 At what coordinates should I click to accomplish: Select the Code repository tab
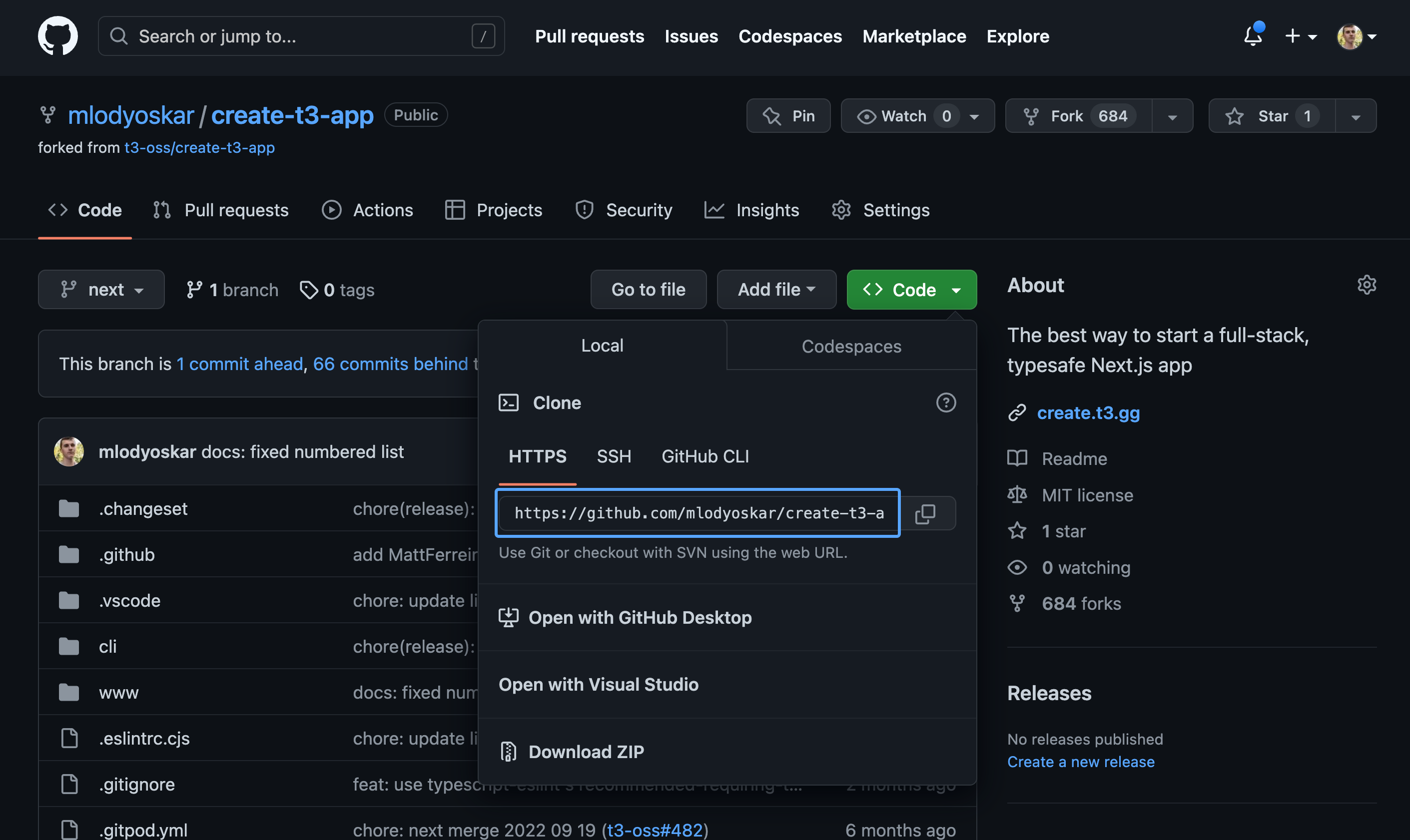pos(85,210)
